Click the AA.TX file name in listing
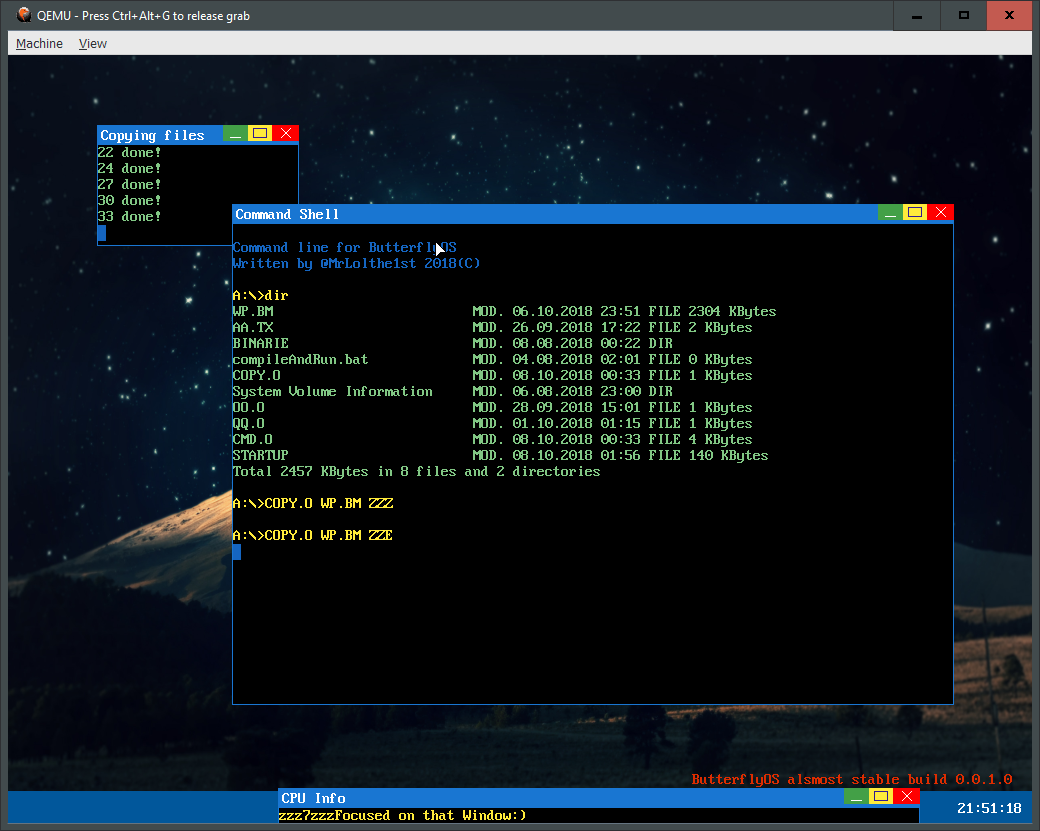 click(x=253, y=328)
